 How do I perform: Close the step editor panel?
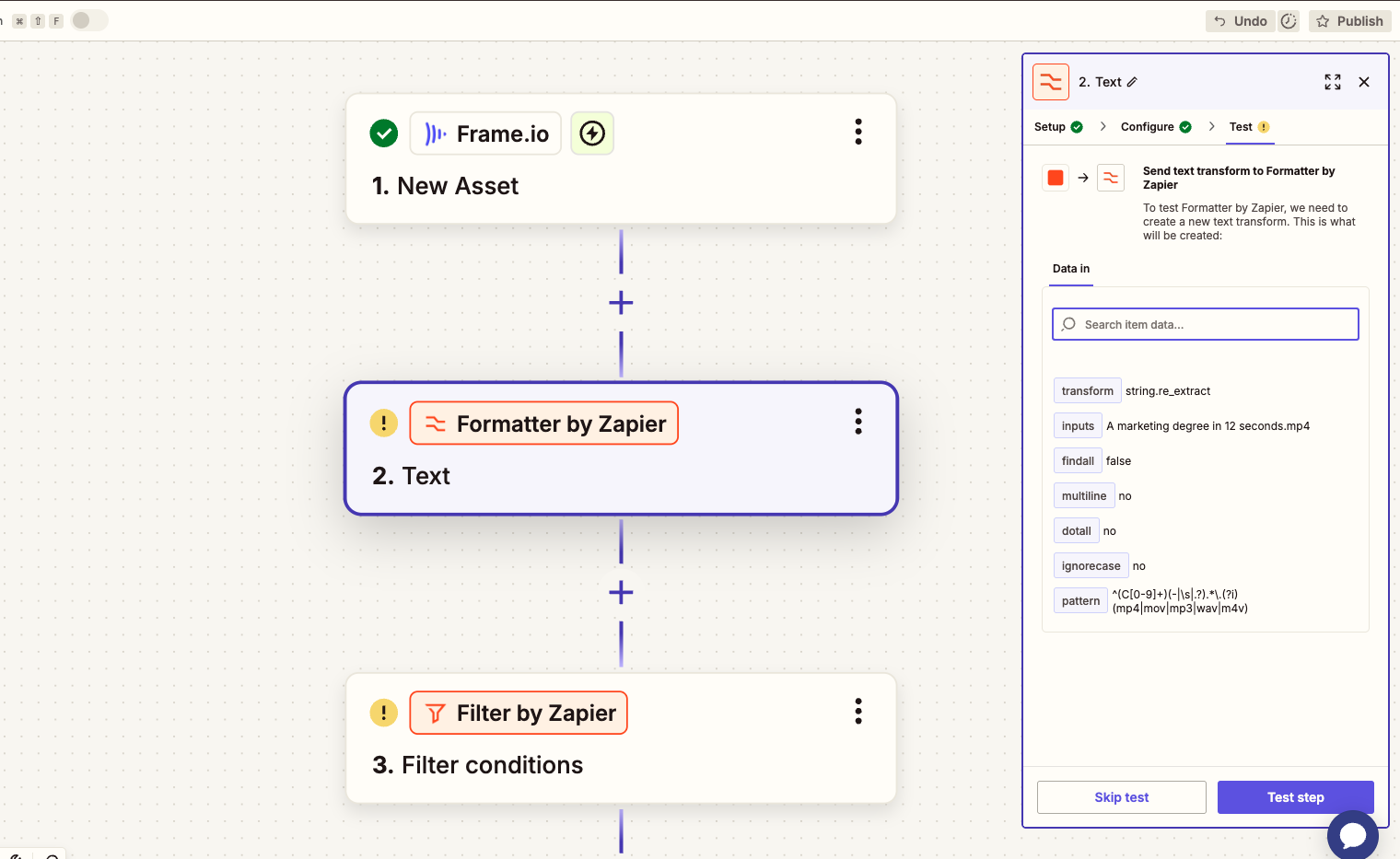(x=1364, y=82)
